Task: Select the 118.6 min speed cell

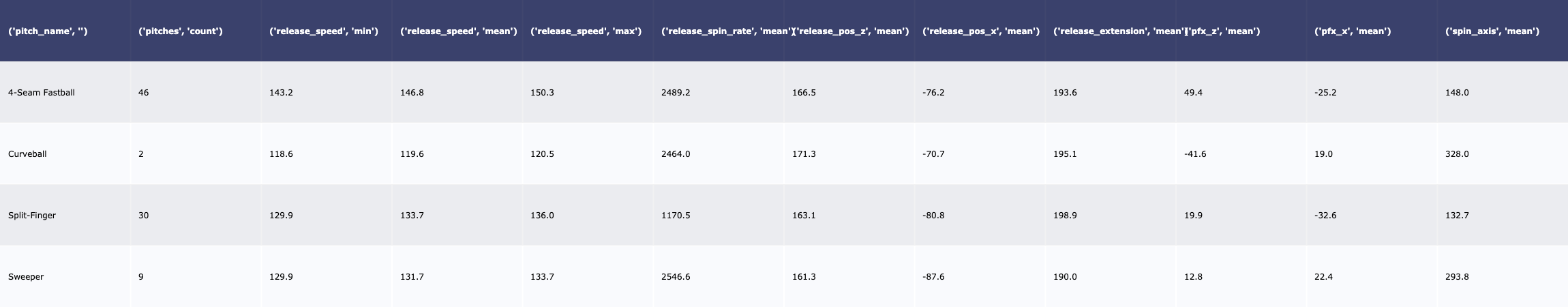Action: coord(281,154)
